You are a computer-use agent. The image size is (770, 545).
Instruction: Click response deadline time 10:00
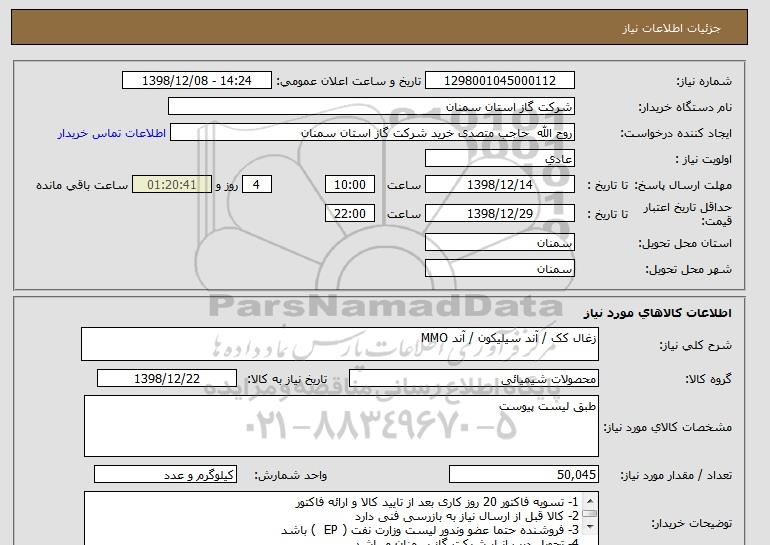(350, 185)
